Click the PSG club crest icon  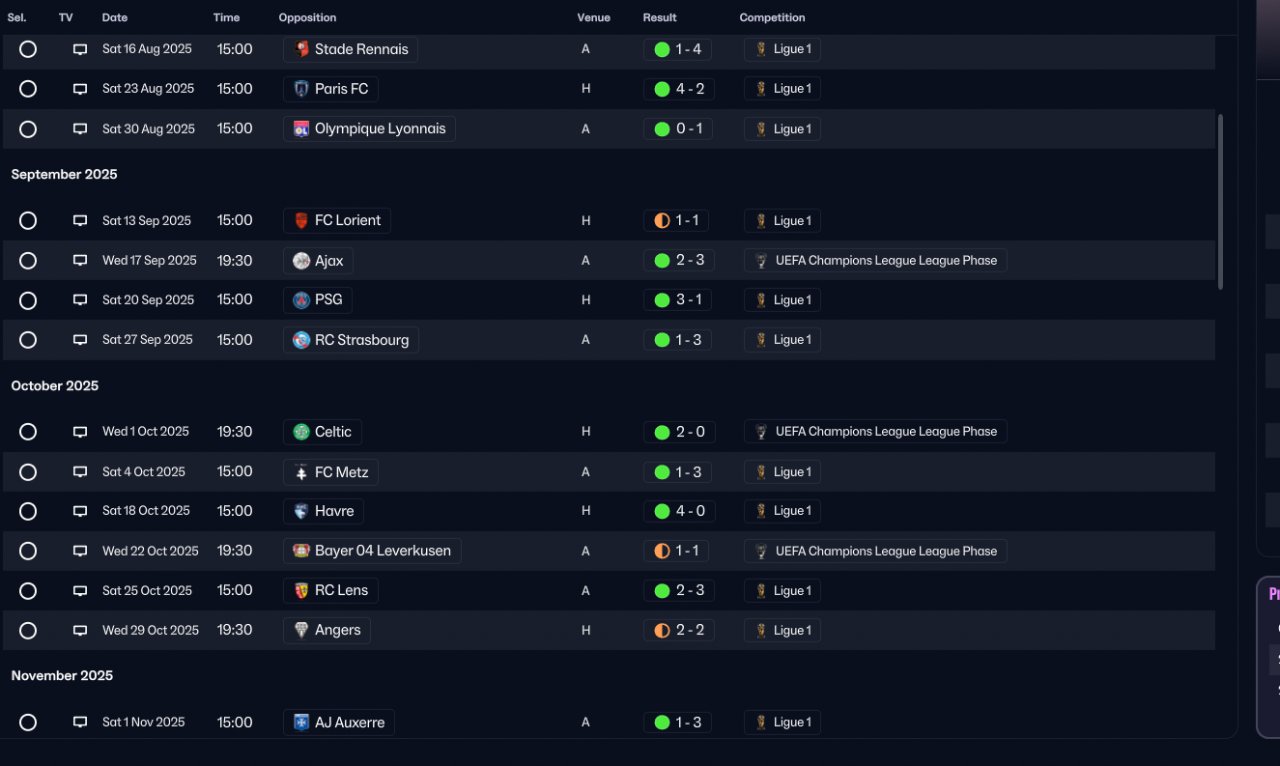click(x=301, y=300)
